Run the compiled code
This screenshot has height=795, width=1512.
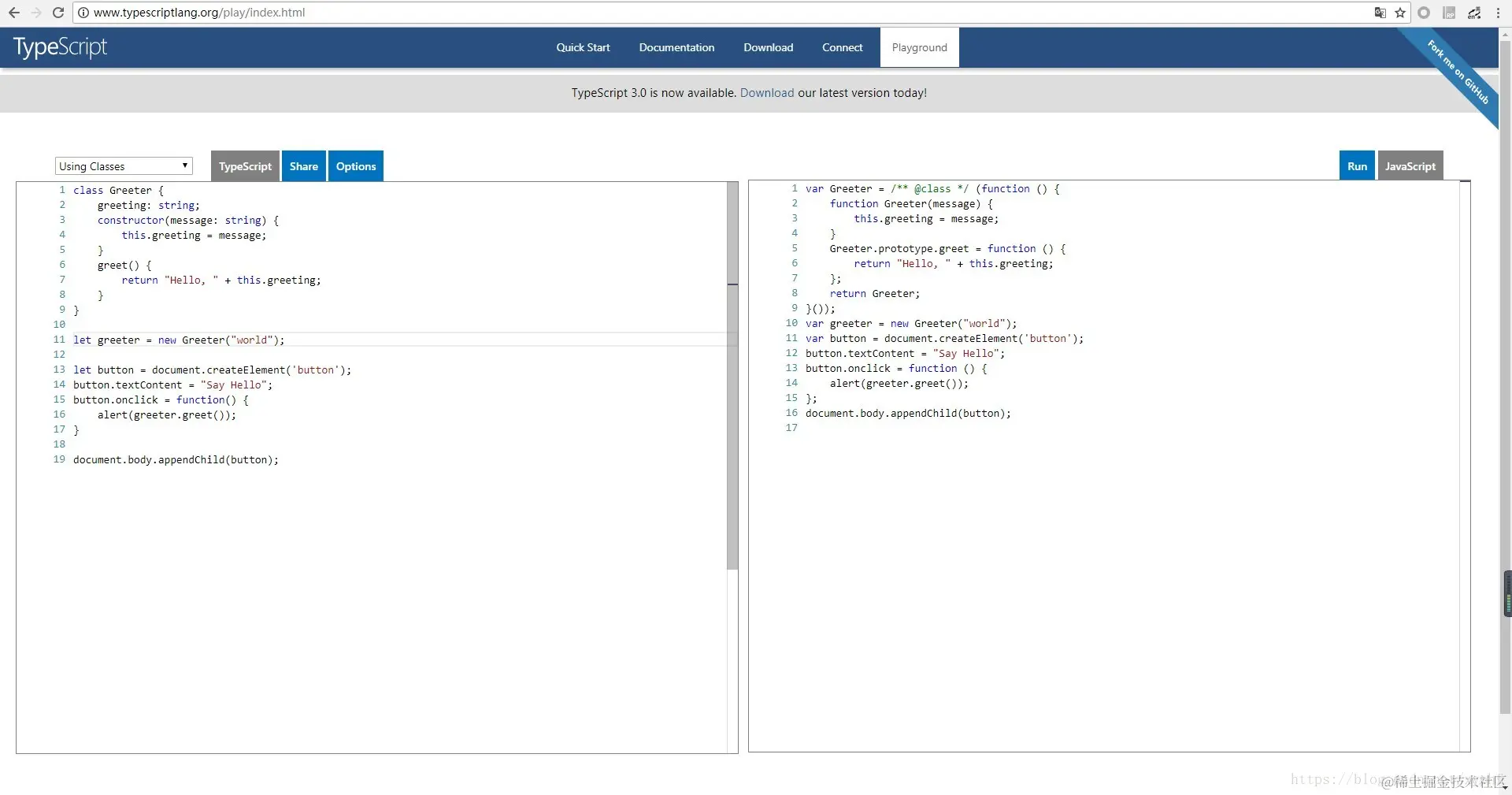pyautogui.click(x=1357, y=166)
